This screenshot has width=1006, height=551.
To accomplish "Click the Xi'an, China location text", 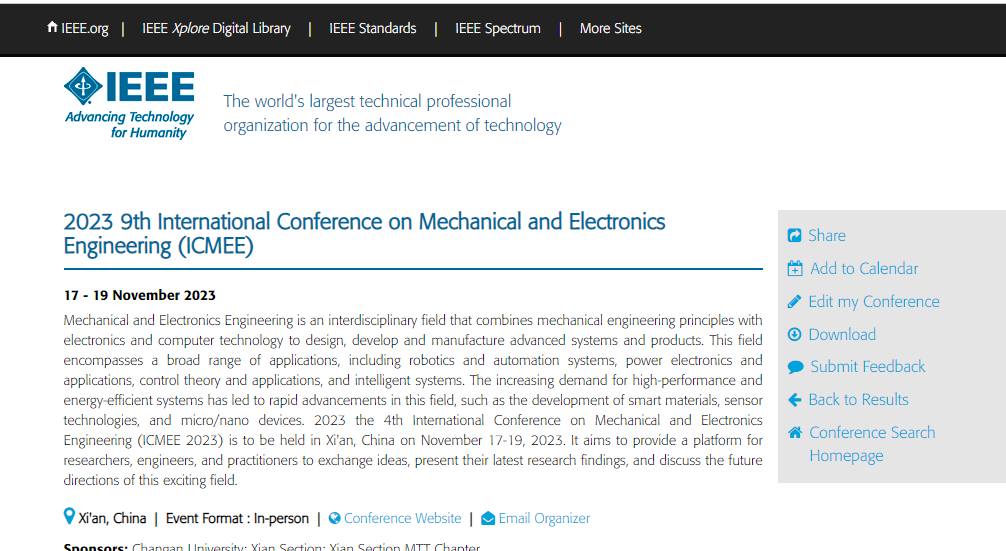I will 112,518.
